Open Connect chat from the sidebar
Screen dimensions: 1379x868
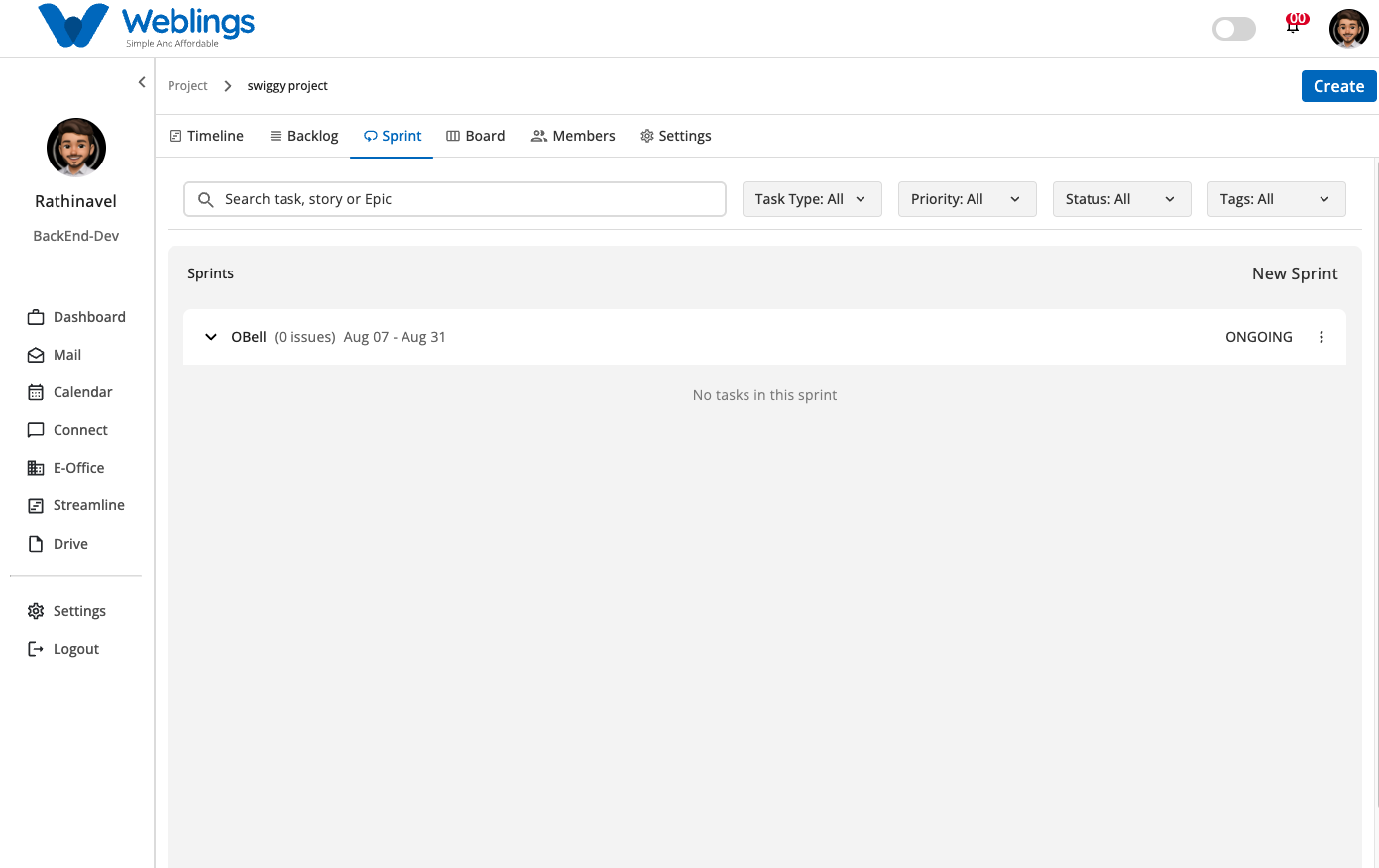pos(67,430)
